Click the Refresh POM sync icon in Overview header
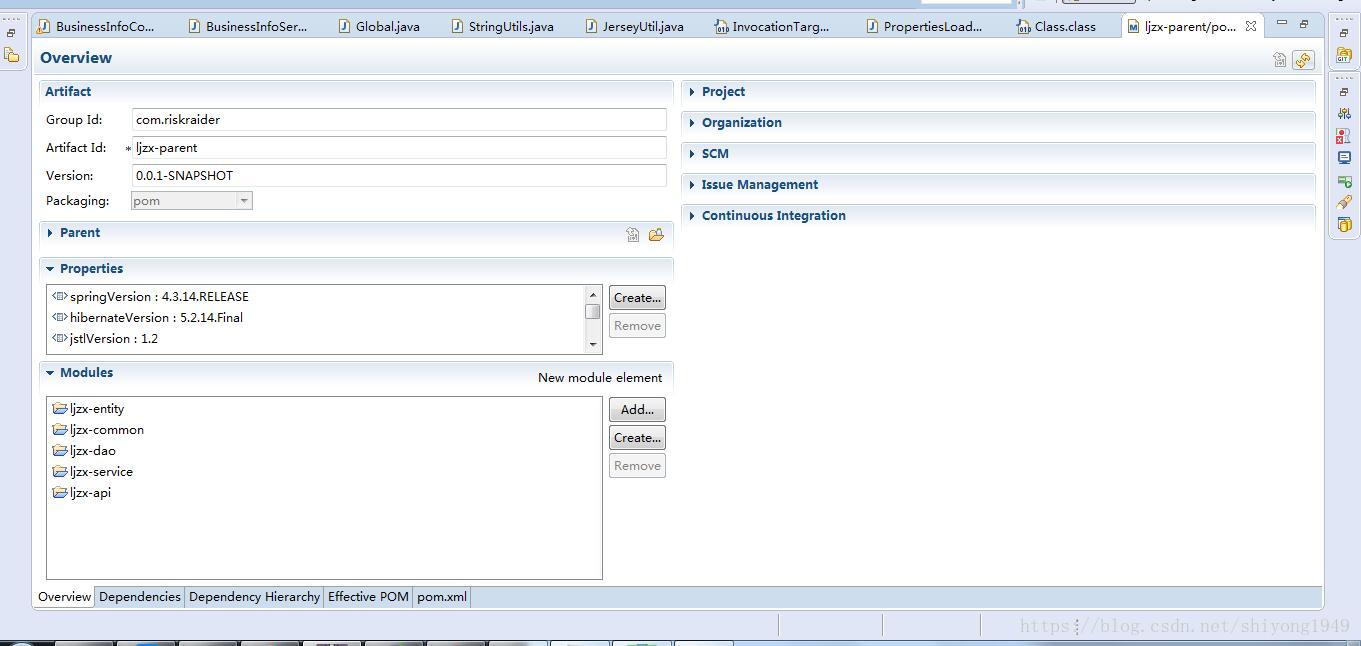Screen dimensions: 1361x646 1303,60
